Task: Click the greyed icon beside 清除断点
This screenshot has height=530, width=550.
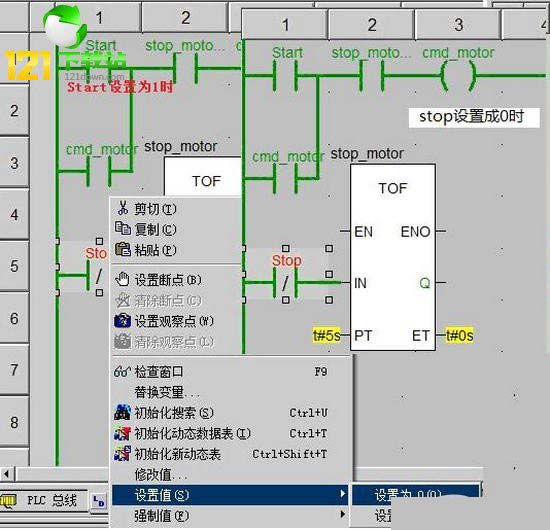Action: tap(123, 300)
